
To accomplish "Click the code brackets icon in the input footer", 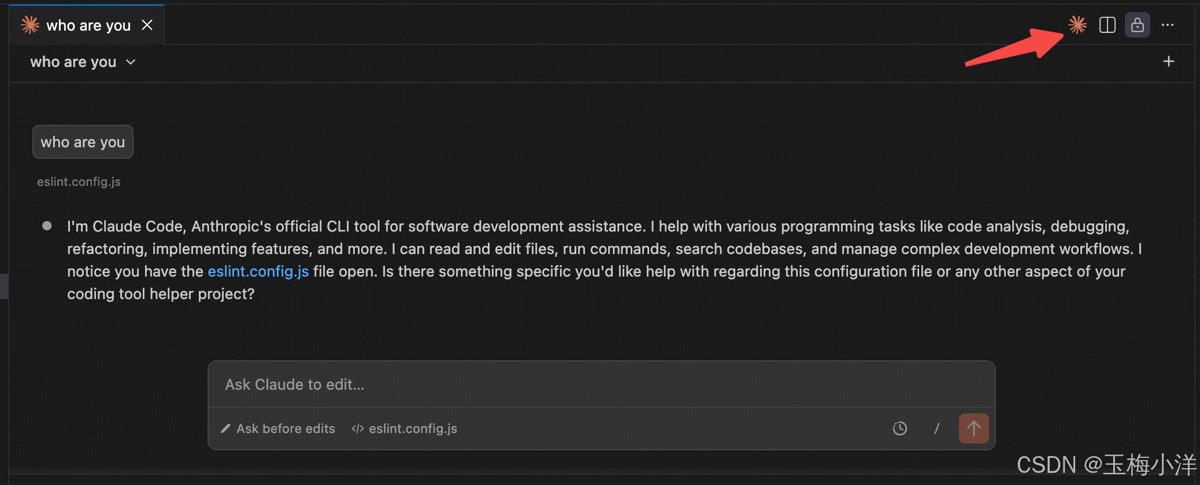I will click(357, 428).
